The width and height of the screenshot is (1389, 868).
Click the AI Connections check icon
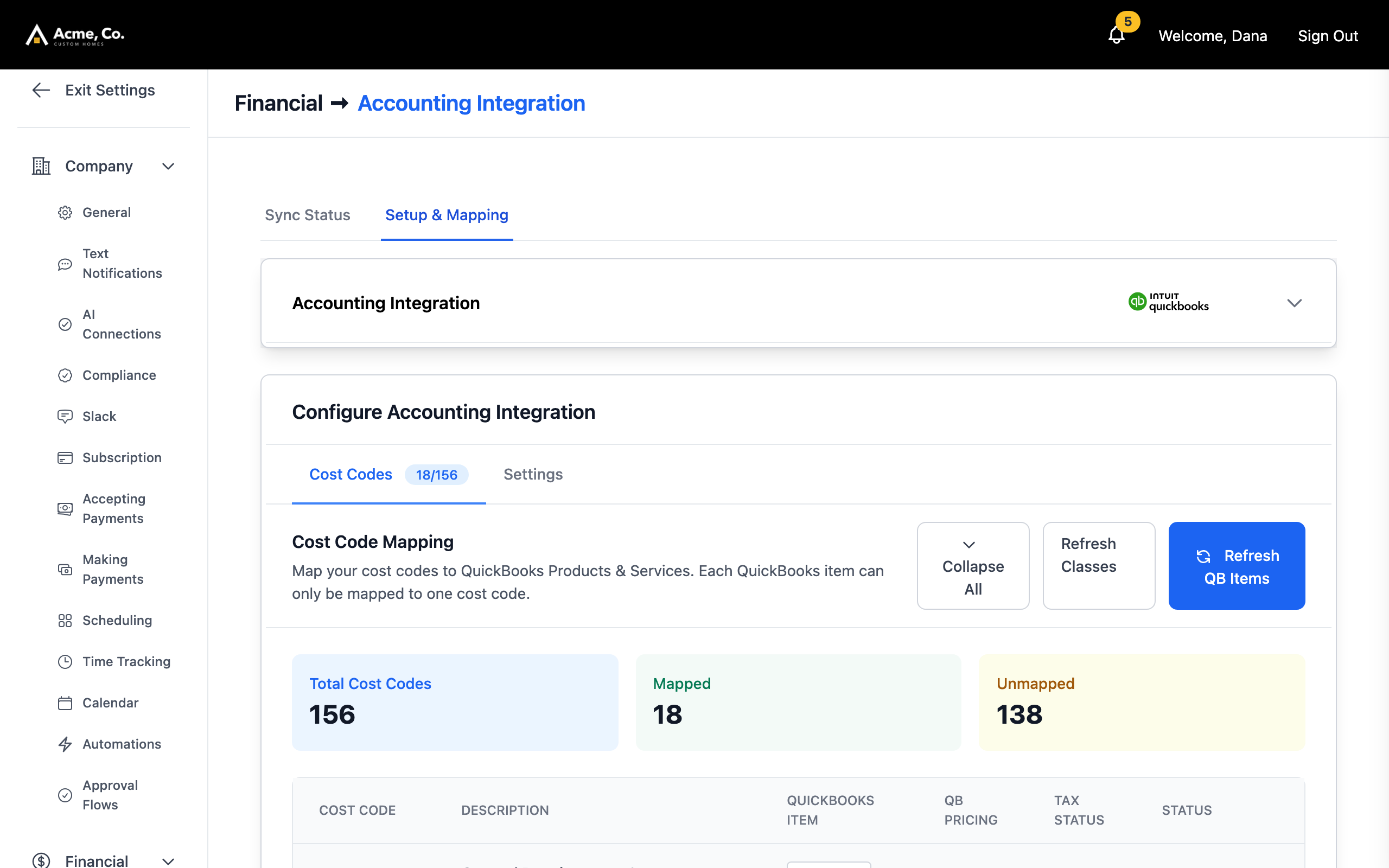pyautogui.click(x=65, y=324)
